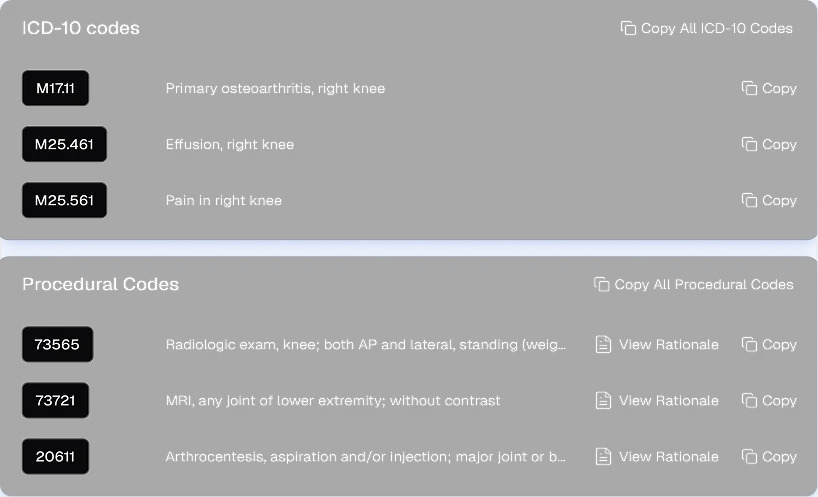The width and height of the screenshot is (818, 497).
Task: Click copy icon for Pain in right knee
Action: [749, 200]
